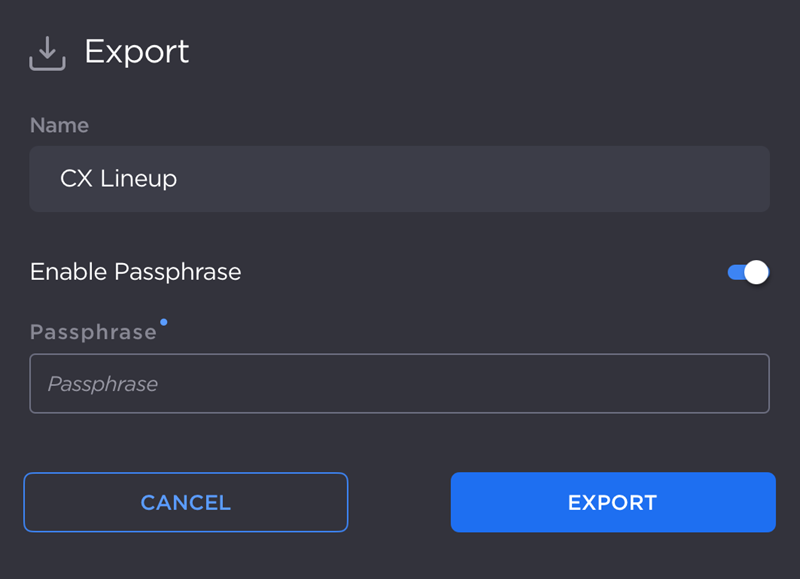This screenshot has height=579, width=800.
Task: Click the asterisk-like indicator on the Passphrase label
Action: coord(164,320)
